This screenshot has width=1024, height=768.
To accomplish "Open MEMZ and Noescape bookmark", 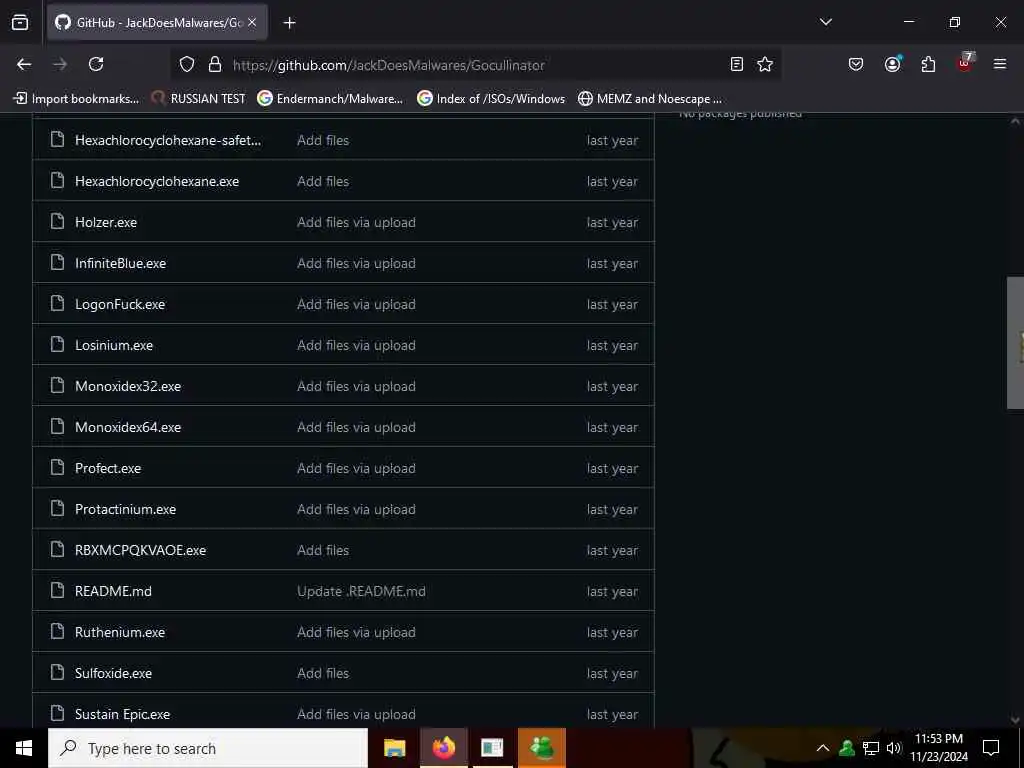I will pyautogui.click(x=650, y=99).
